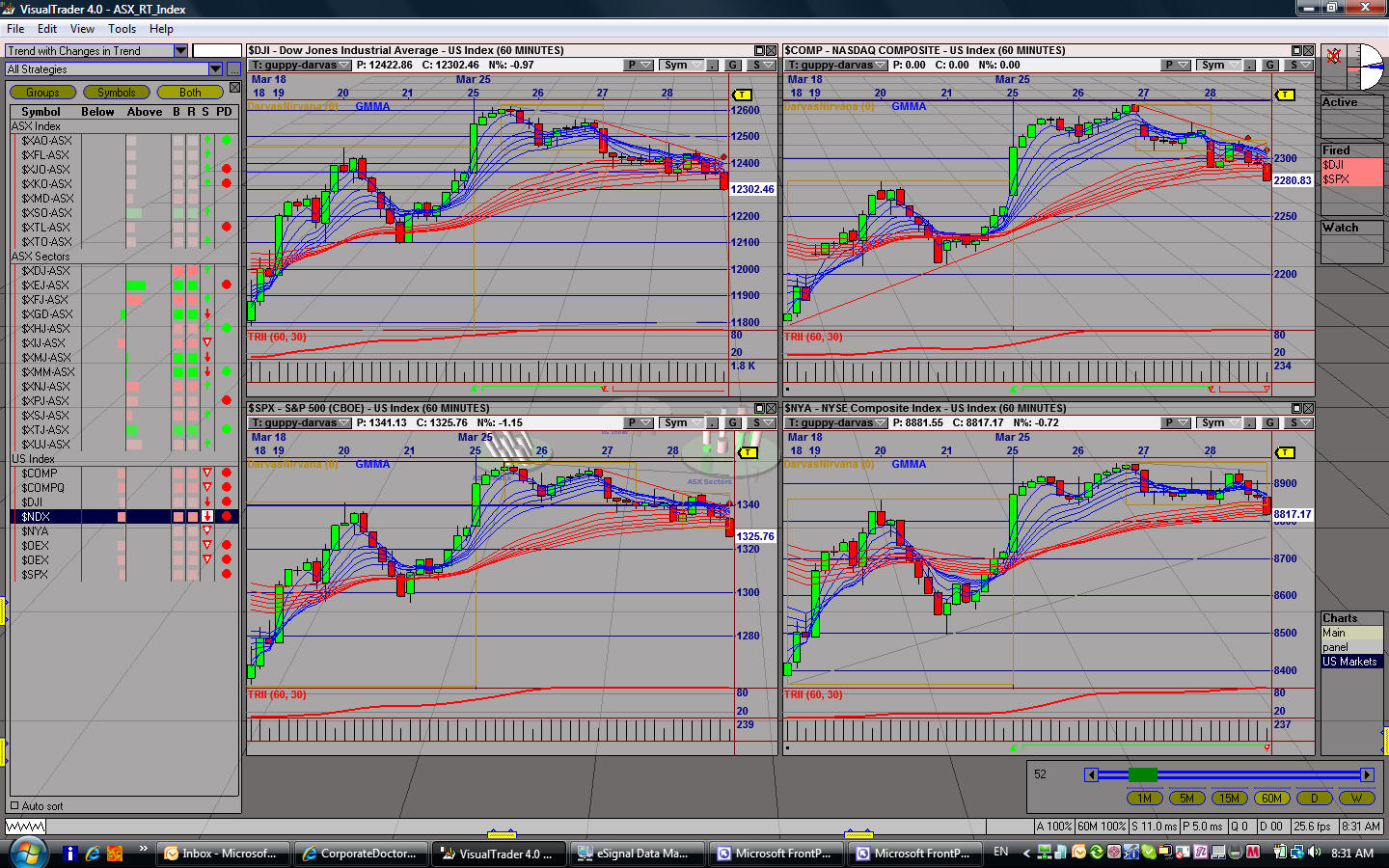Switch charts to 60M timeframe
This screenshot has width=1389, height=868.
[1271, 799]
